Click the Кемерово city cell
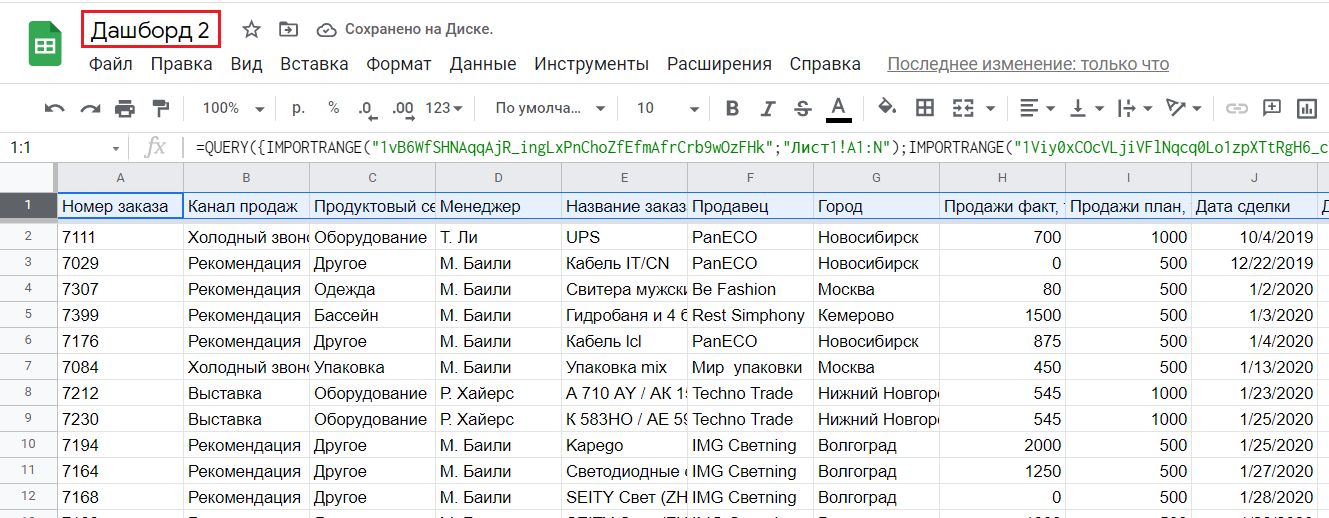Screen dimensions: 1329x518 [x=876, y=315]
